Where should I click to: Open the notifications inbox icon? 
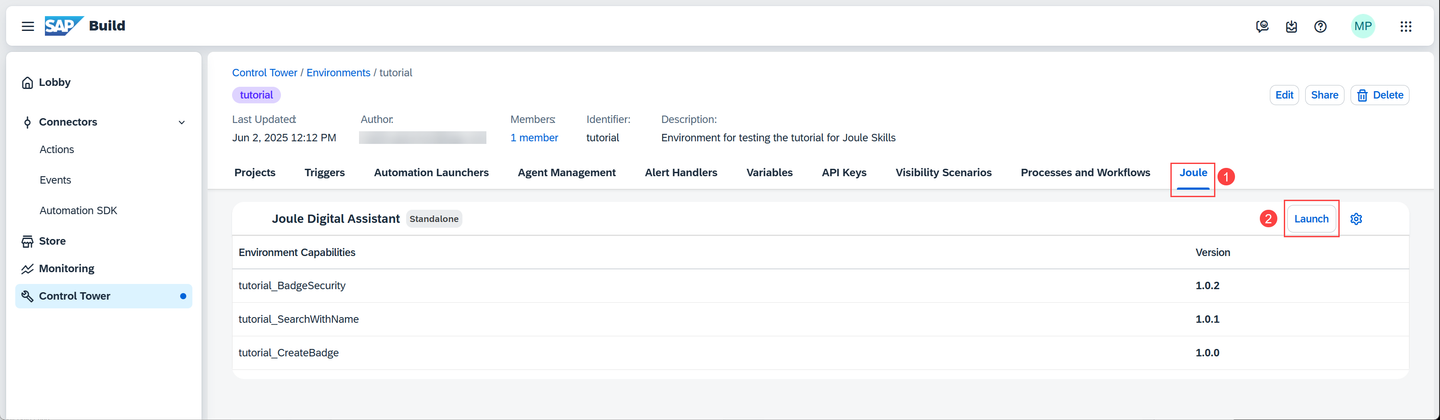tap(1291, 27)
